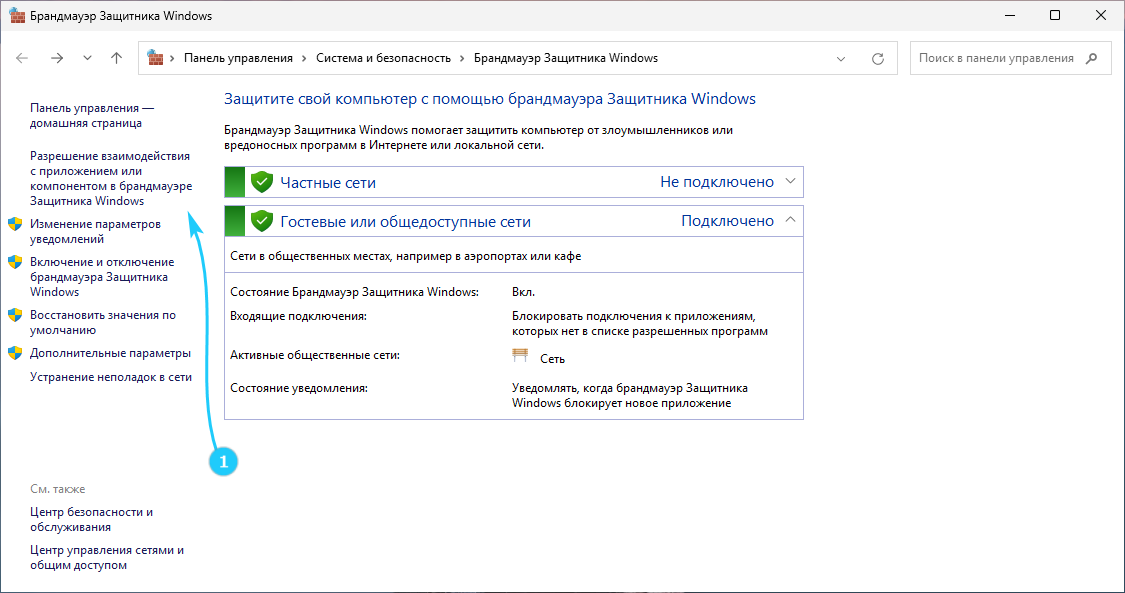Open 'Изменение параметров уведомлений' link

click(95, 232)
